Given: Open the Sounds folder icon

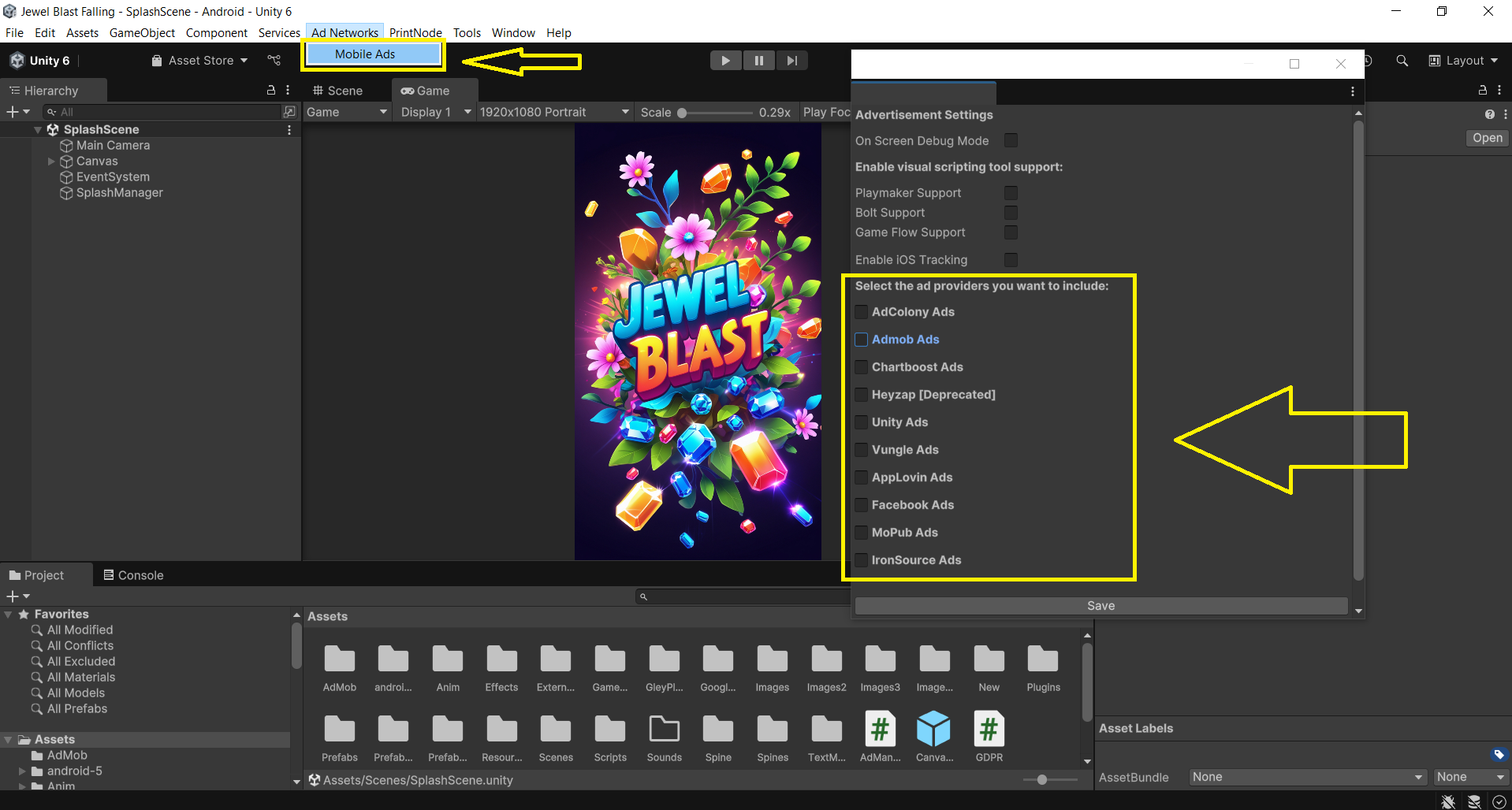Looking at the screenshot, I should coord(664,730).
